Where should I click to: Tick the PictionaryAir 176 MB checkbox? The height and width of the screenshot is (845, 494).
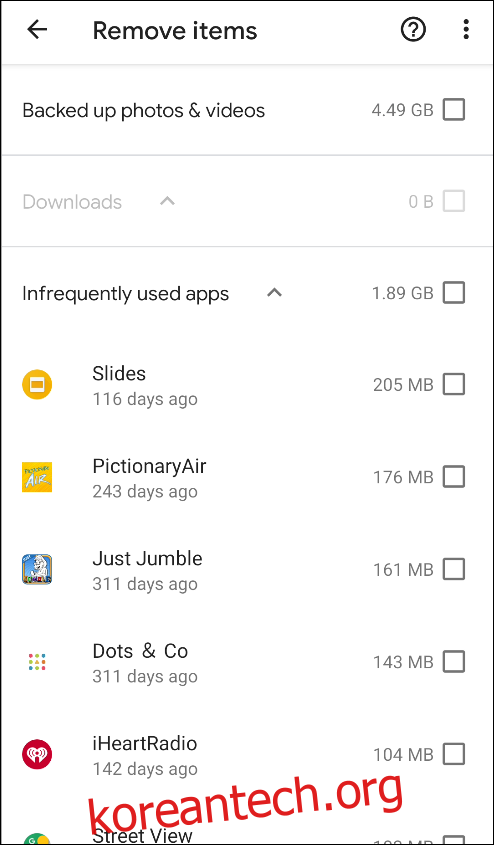pyautogui.click(x=454, y=477)
